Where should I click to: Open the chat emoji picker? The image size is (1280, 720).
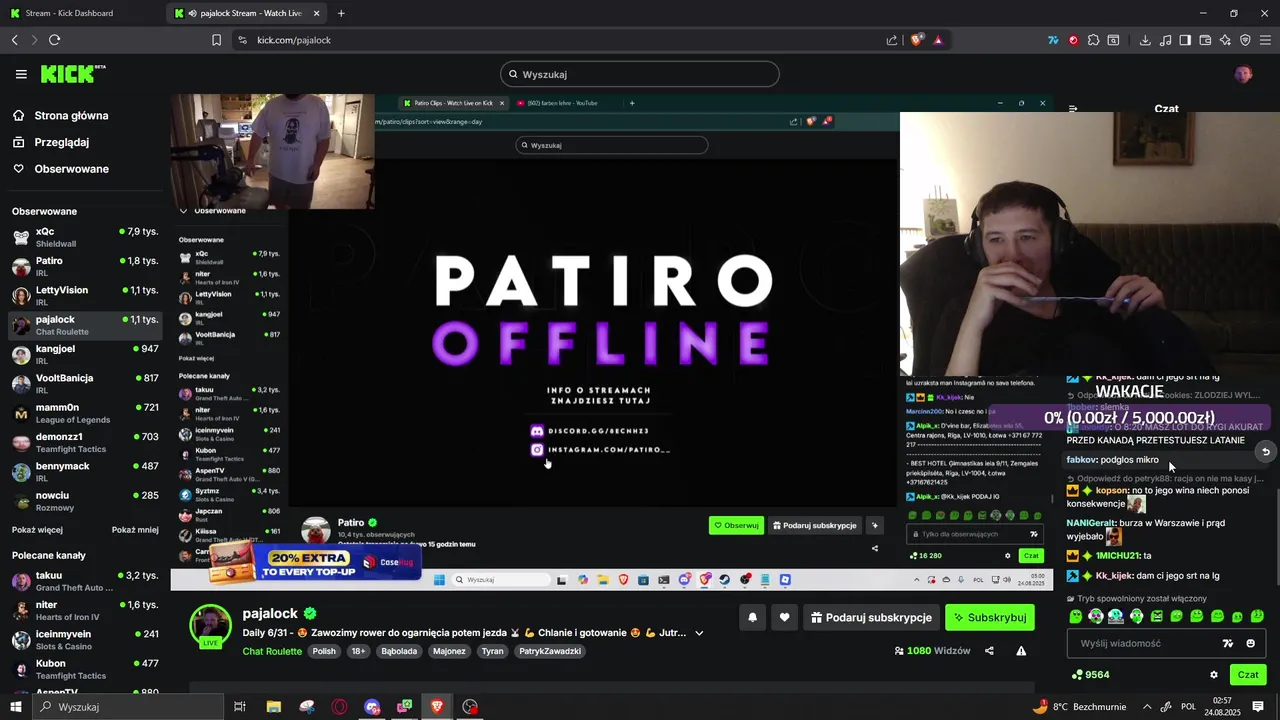pyautogui.click(x=1250, y=643)
